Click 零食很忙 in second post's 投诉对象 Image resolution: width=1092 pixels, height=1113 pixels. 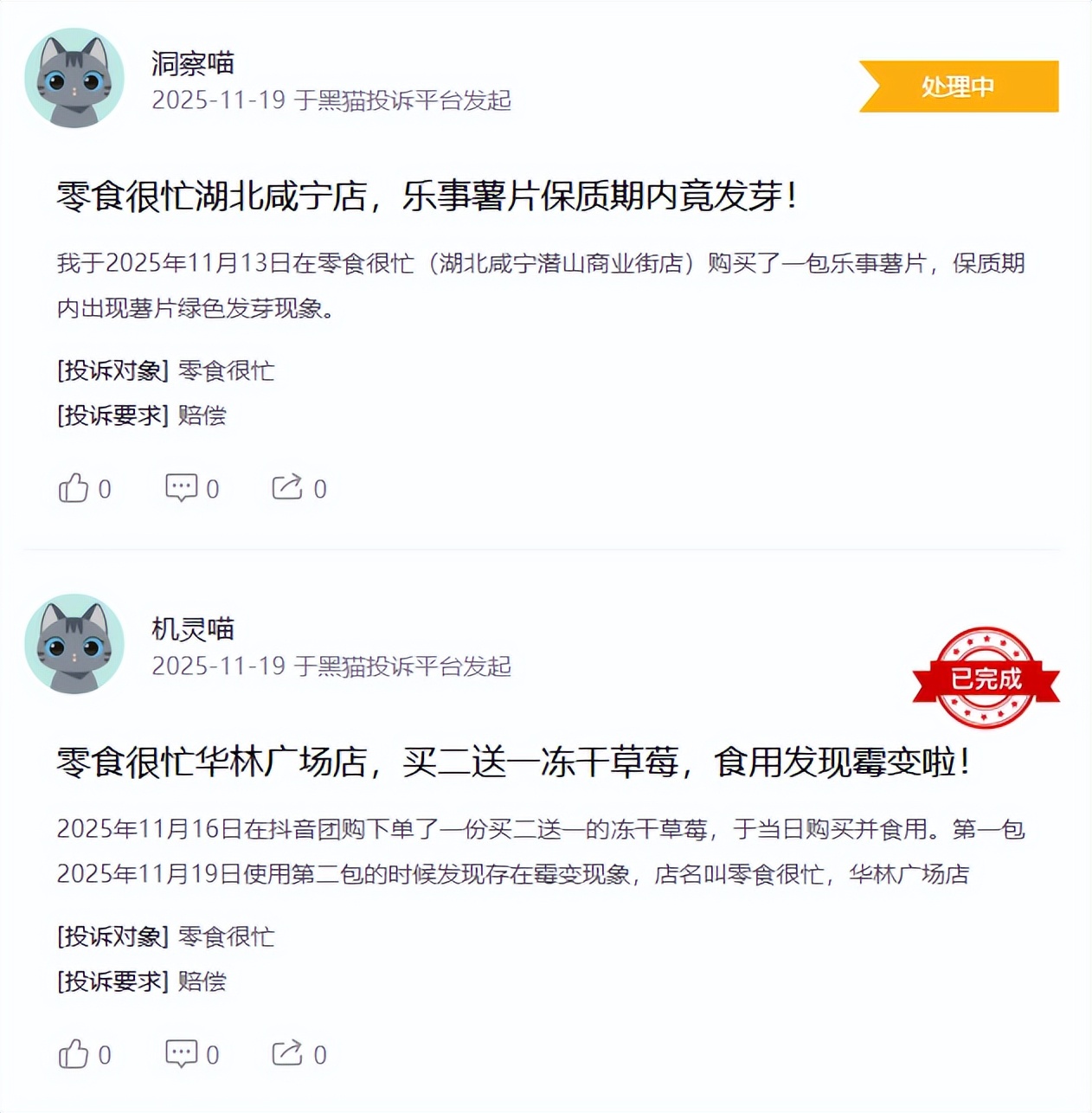(x=226, y=936)
